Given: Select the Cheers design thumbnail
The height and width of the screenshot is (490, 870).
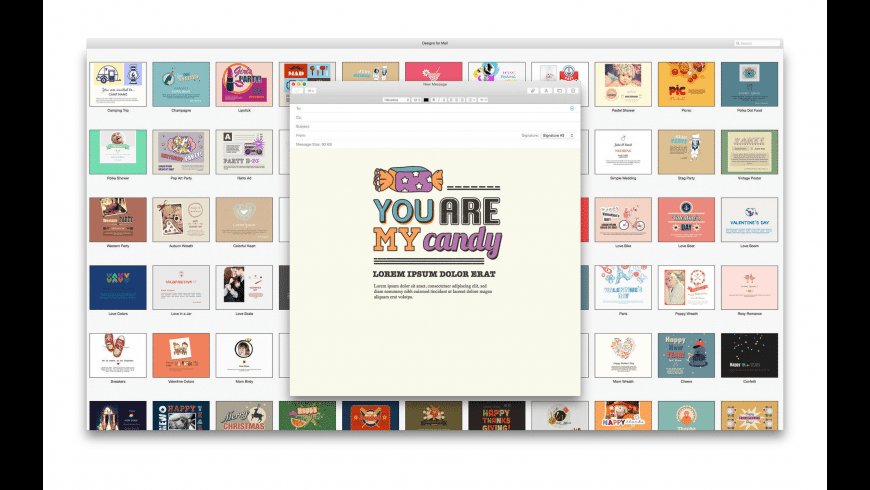Looking at the screenshot, I should point(686,355).
